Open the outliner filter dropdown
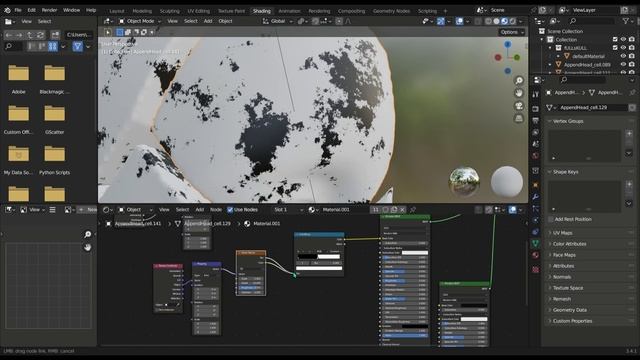Viewport: 640px width, 360px height. click(x=627, y=20)
